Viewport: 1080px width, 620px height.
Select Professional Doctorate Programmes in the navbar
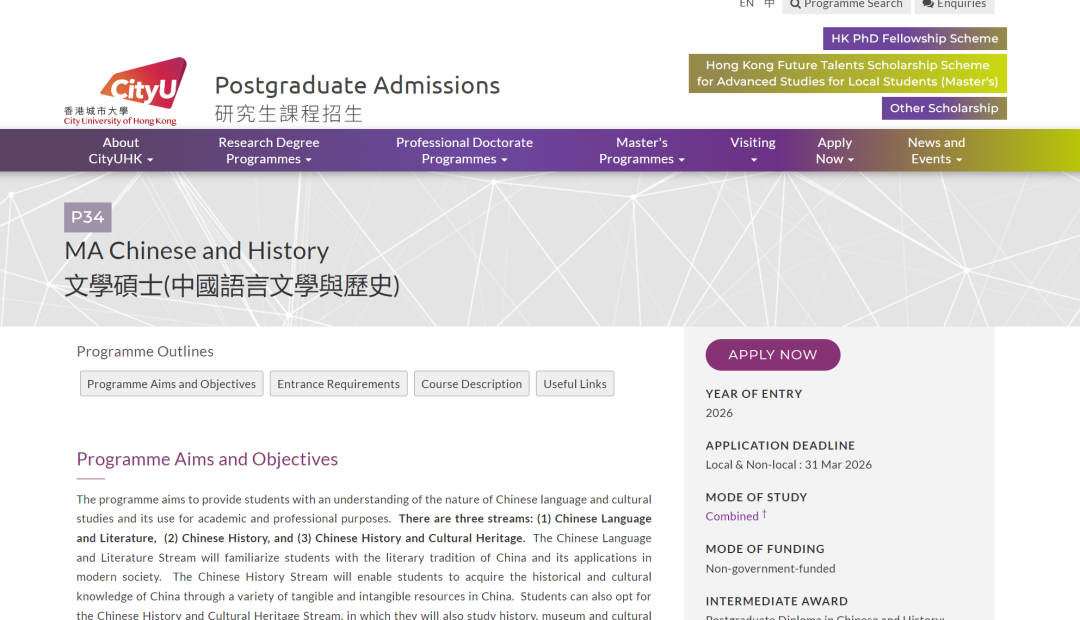(464, 150)
